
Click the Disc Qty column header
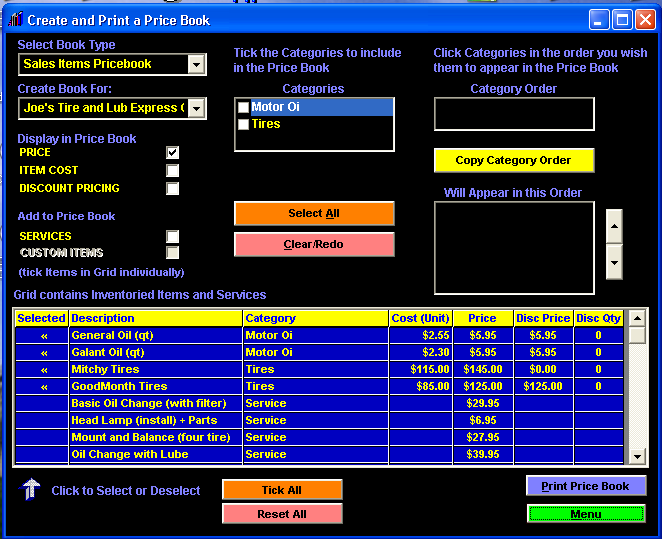coord(599,318)
